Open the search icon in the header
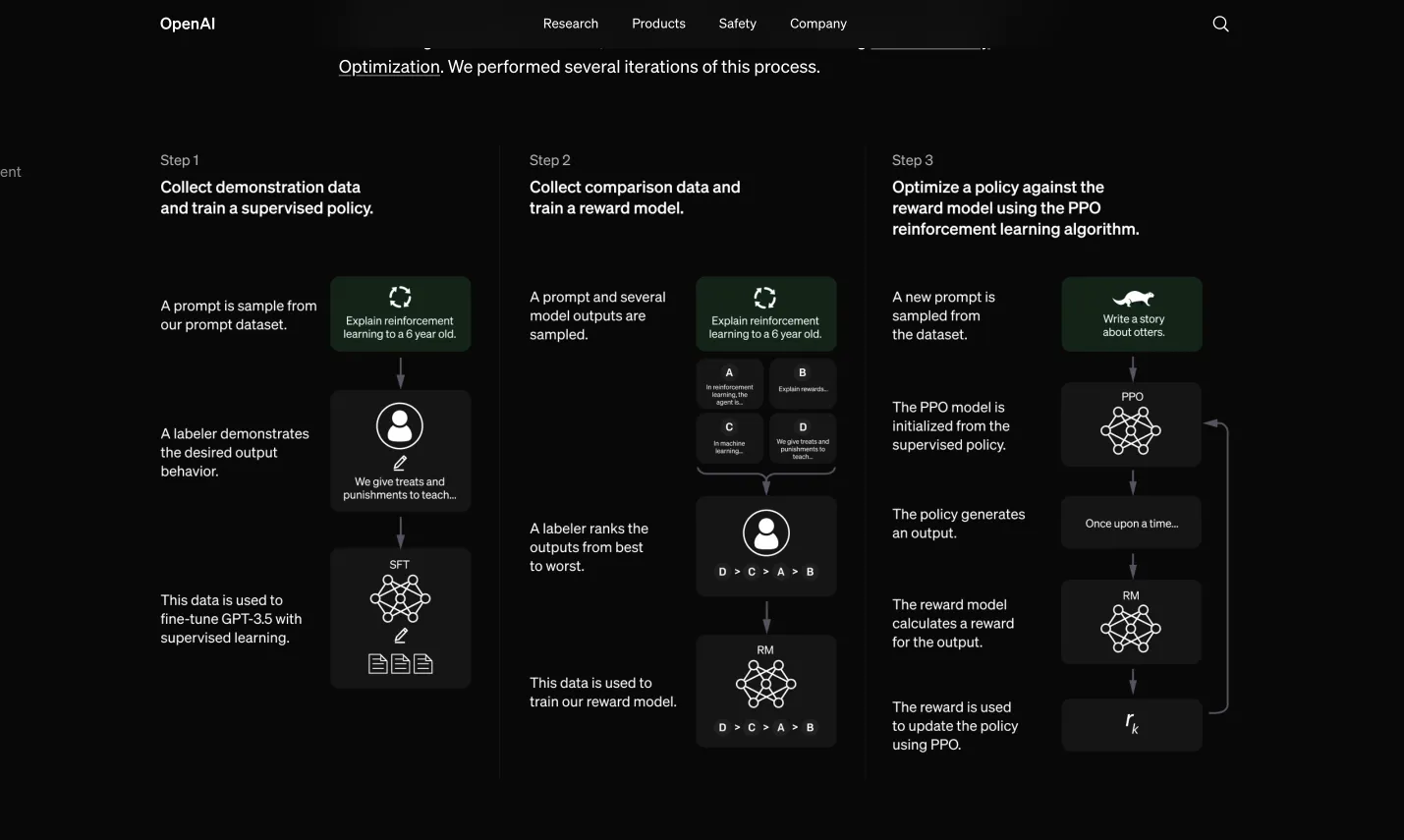 (1220, 24)
